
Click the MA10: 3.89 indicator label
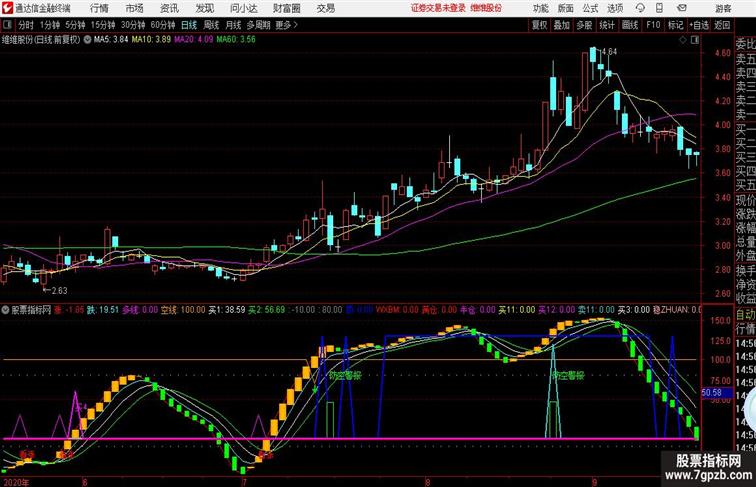coord(151,40)
